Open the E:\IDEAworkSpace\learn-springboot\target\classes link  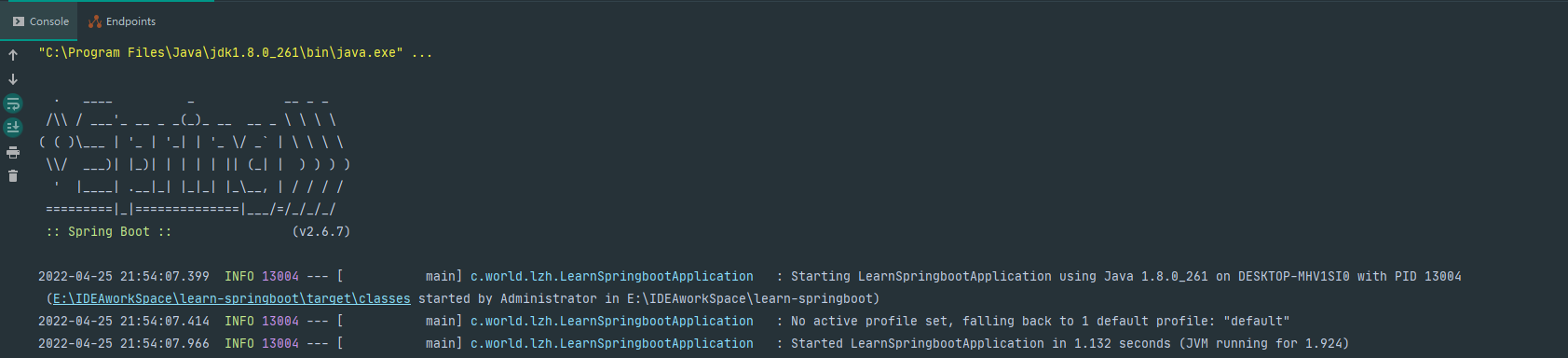[x=232, y=299]
